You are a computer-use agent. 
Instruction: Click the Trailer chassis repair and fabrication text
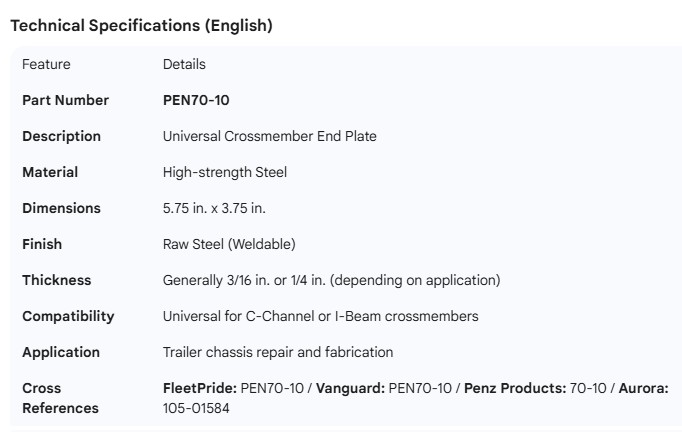point(278,352)
